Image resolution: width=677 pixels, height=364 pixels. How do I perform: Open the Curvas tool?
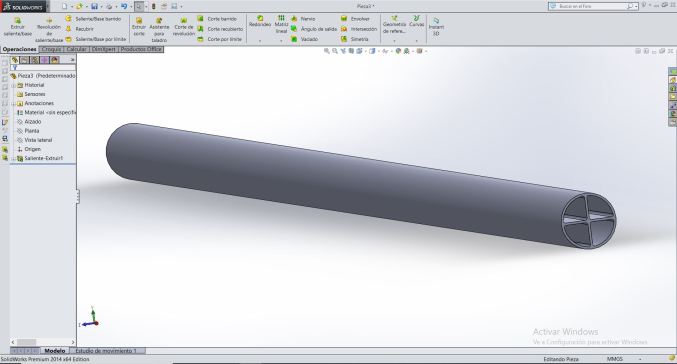point(417,22)
